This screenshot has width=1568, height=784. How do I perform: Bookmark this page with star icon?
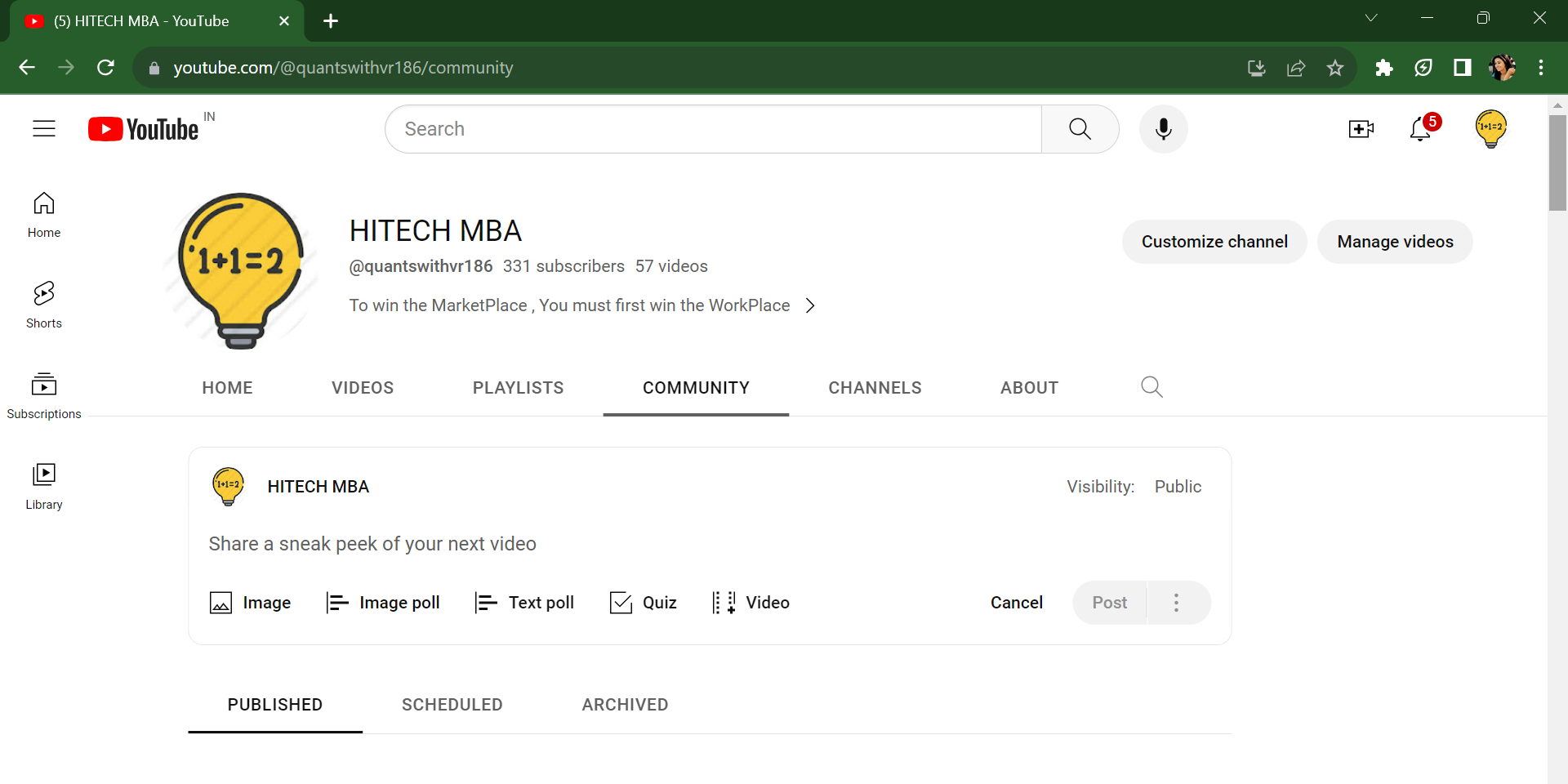(1335, 68)
